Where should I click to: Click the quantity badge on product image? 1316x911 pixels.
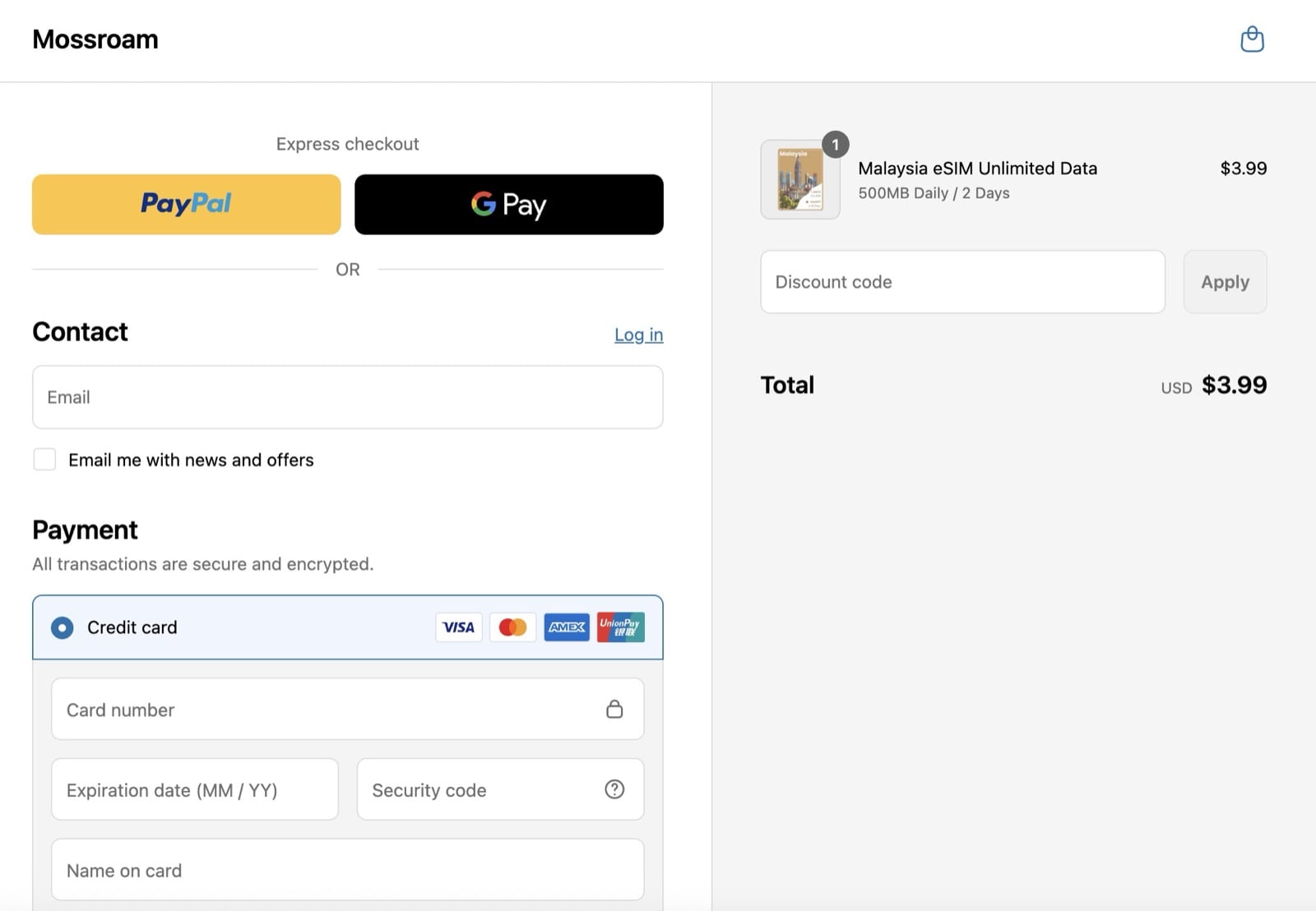point(836,145)
